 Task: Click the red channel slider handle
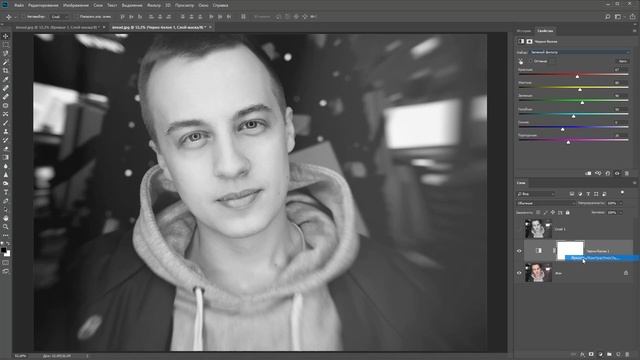pyautogui.click(x=577, y=76)
